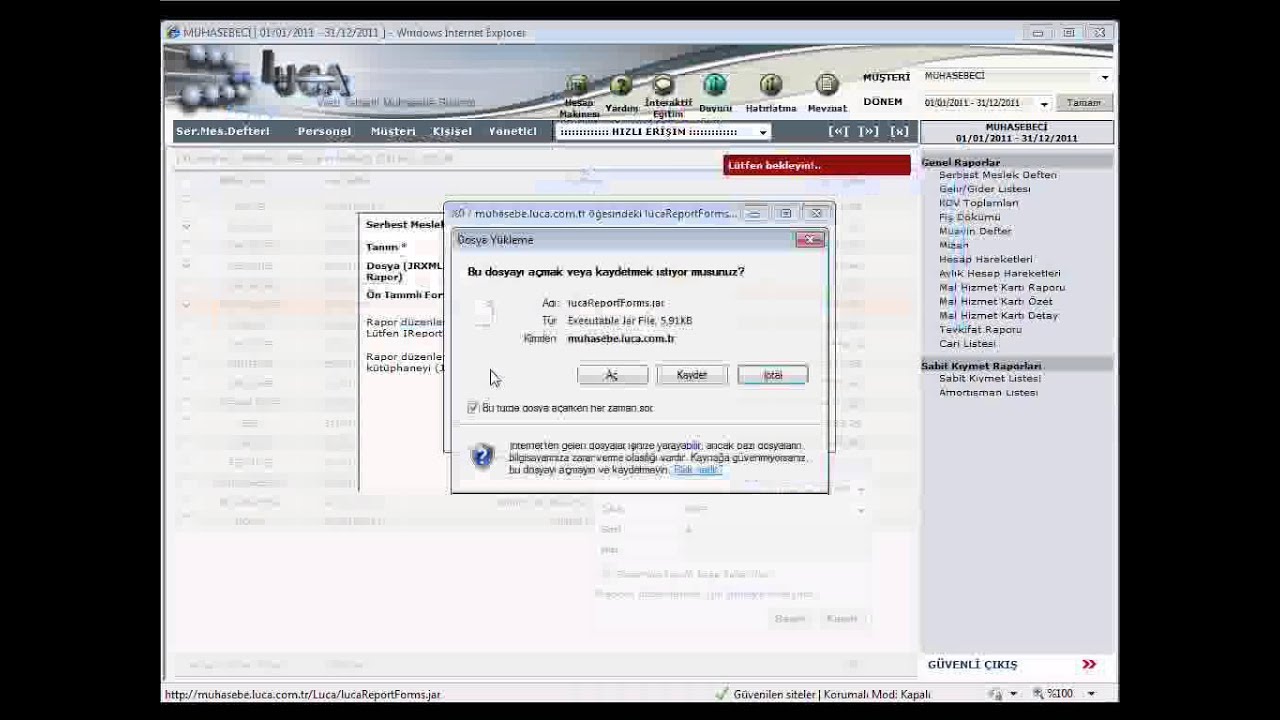
Task: Open Serbest Meslek Defteri report
Action: tap(997, 175)
